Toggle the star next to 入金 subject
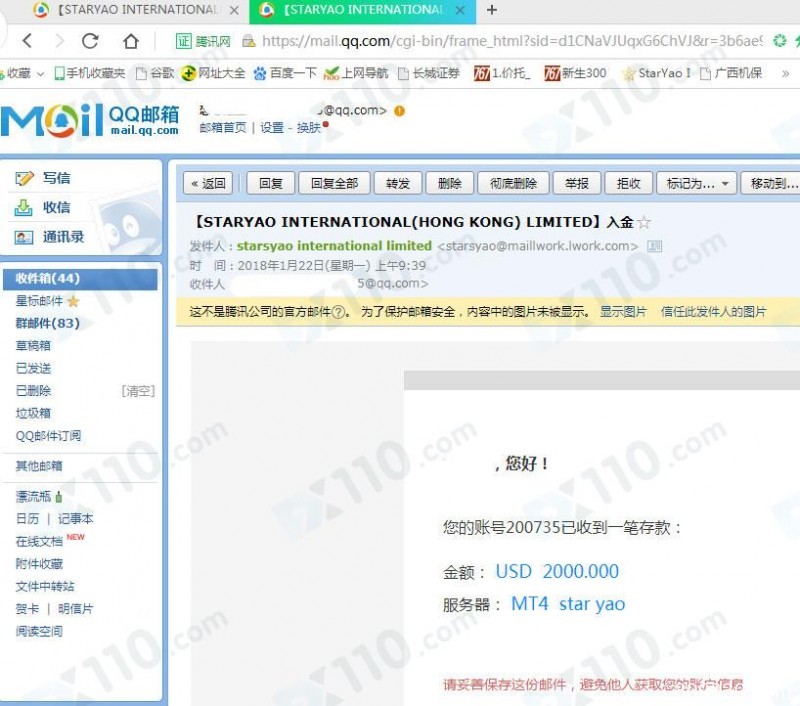 pos(644,222)
